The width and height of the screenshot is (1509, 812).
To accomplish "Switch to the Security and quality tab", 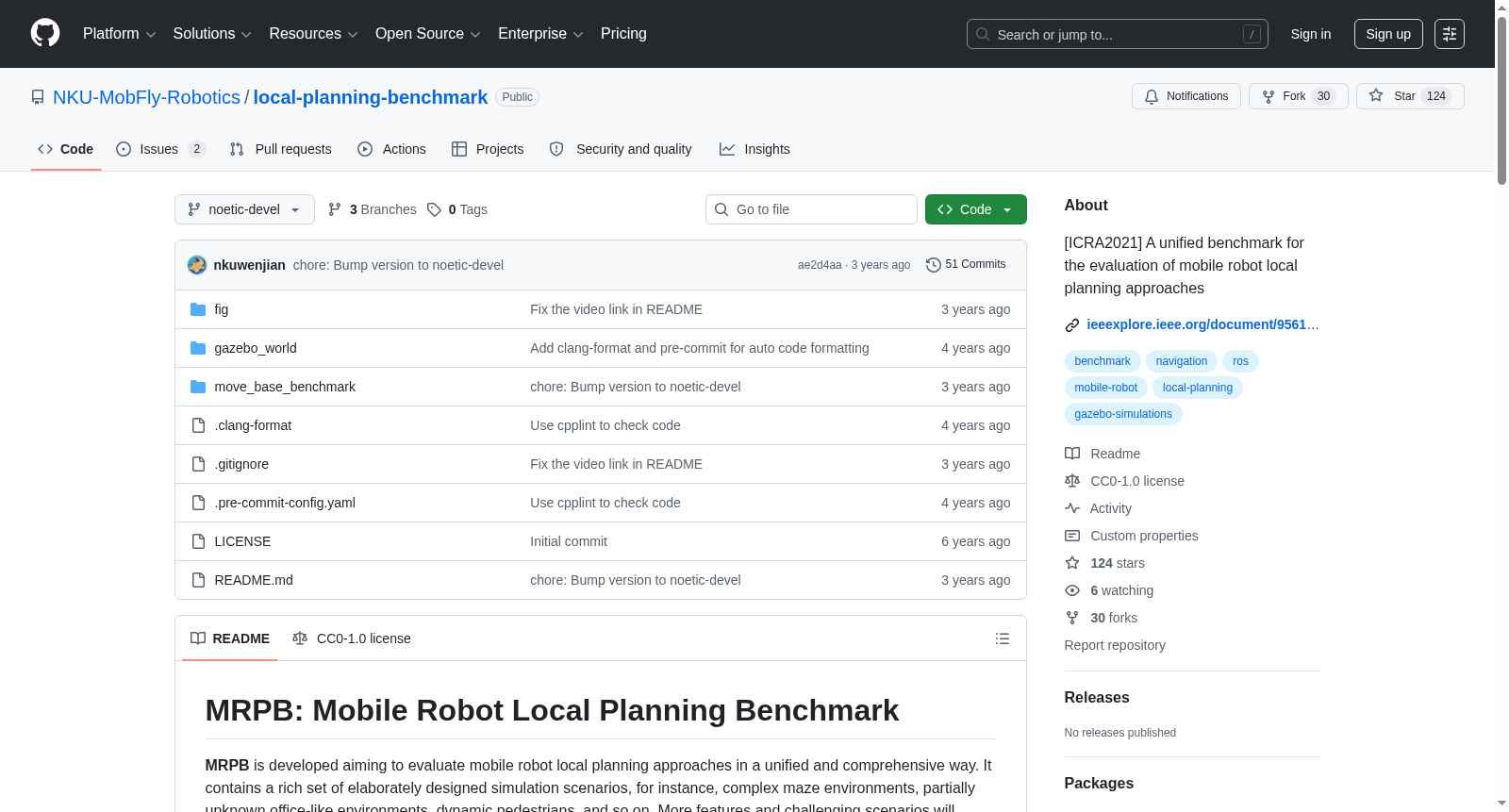I will click(x=621, y=149).
